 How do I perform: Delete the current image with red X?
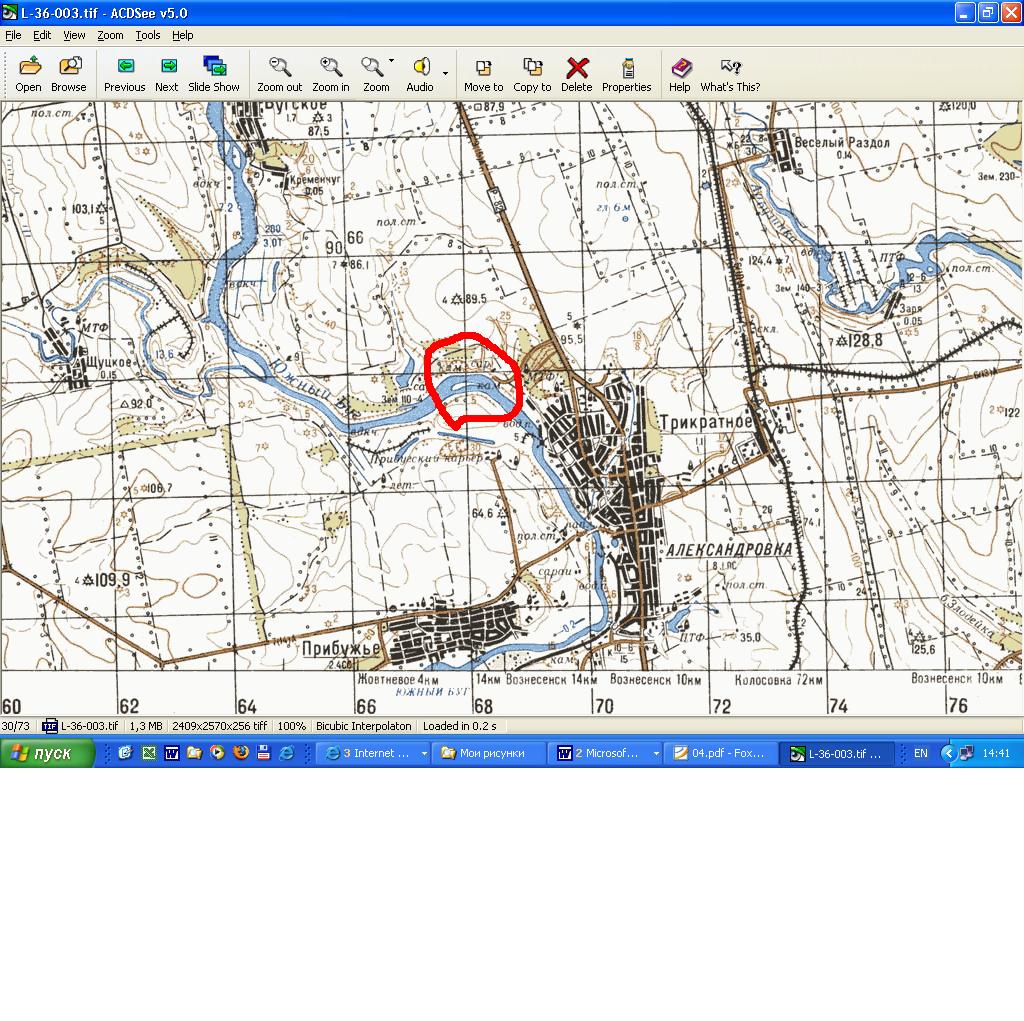[577, 74]
